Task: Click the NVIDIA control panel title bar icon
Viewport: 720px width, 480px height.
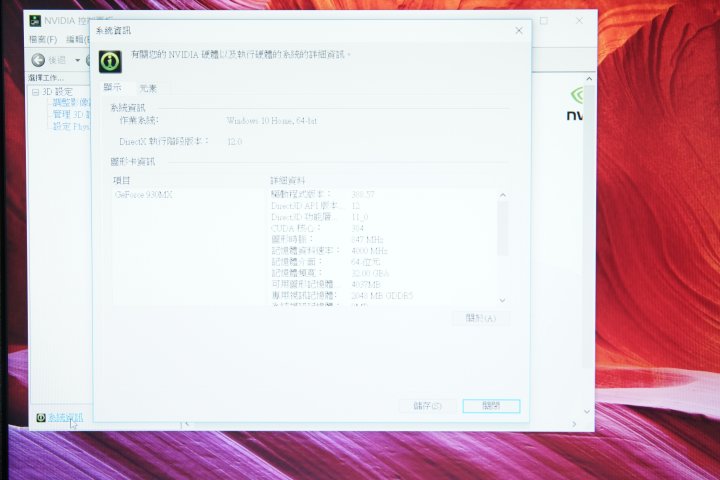Action: point(35,21)
